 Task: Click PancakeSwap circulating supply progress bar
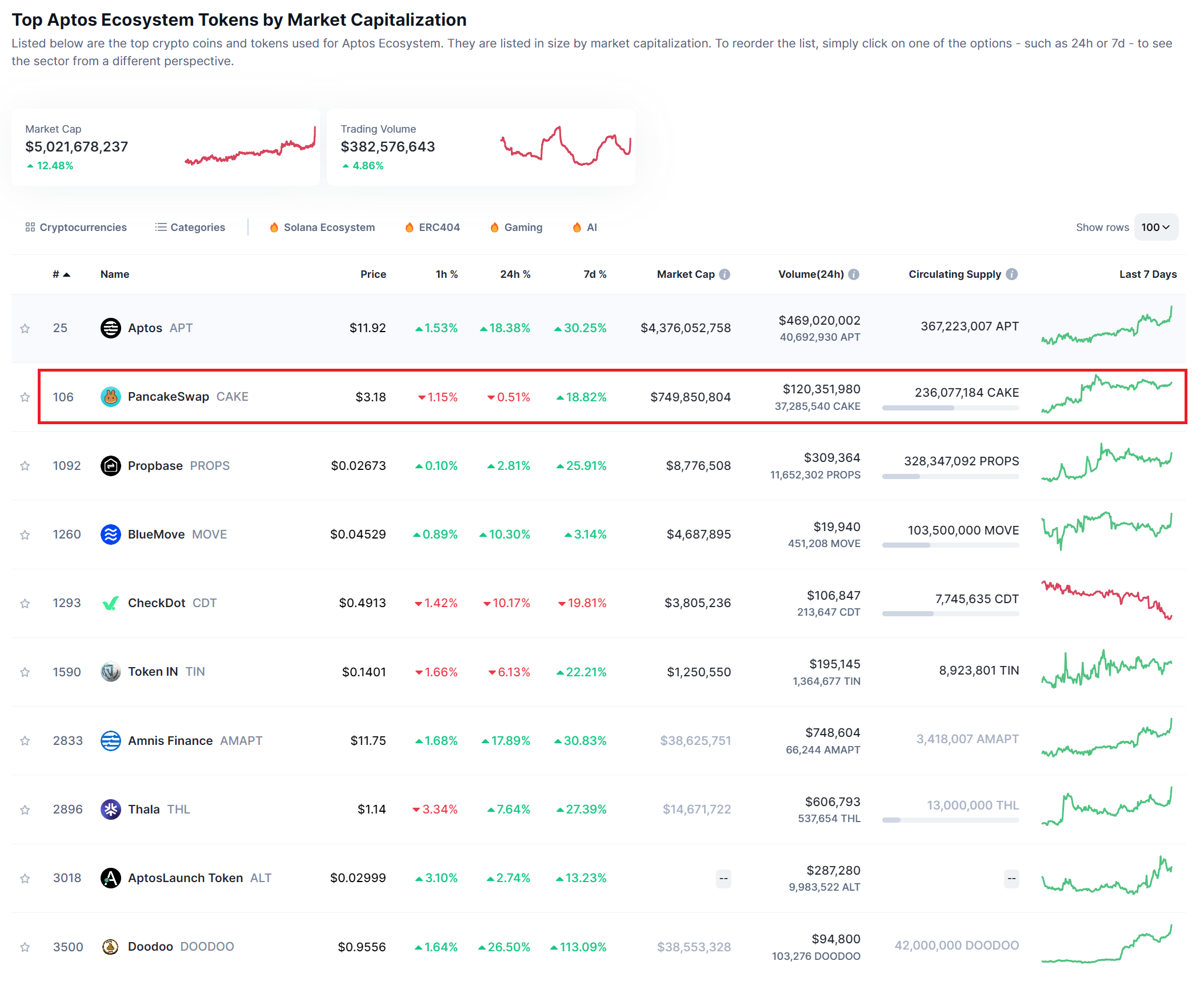pyautogui.click(x=950, y=408)
